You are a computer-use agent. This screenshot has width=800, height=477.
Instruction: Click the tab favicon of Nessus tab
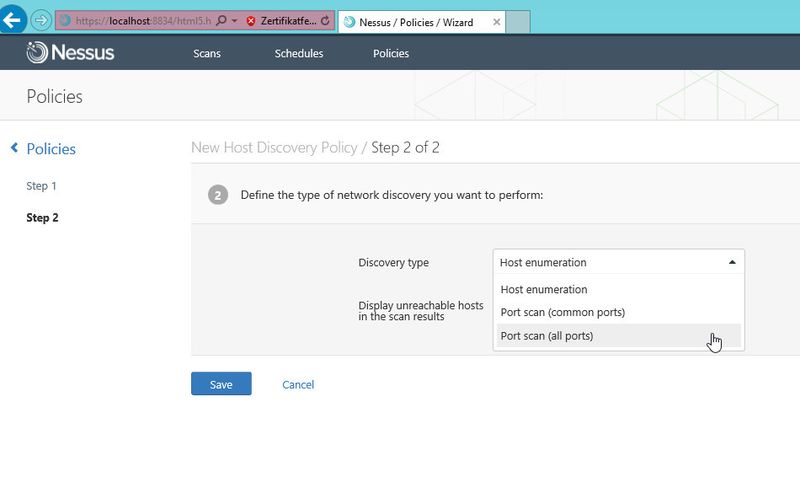(349, 22)
